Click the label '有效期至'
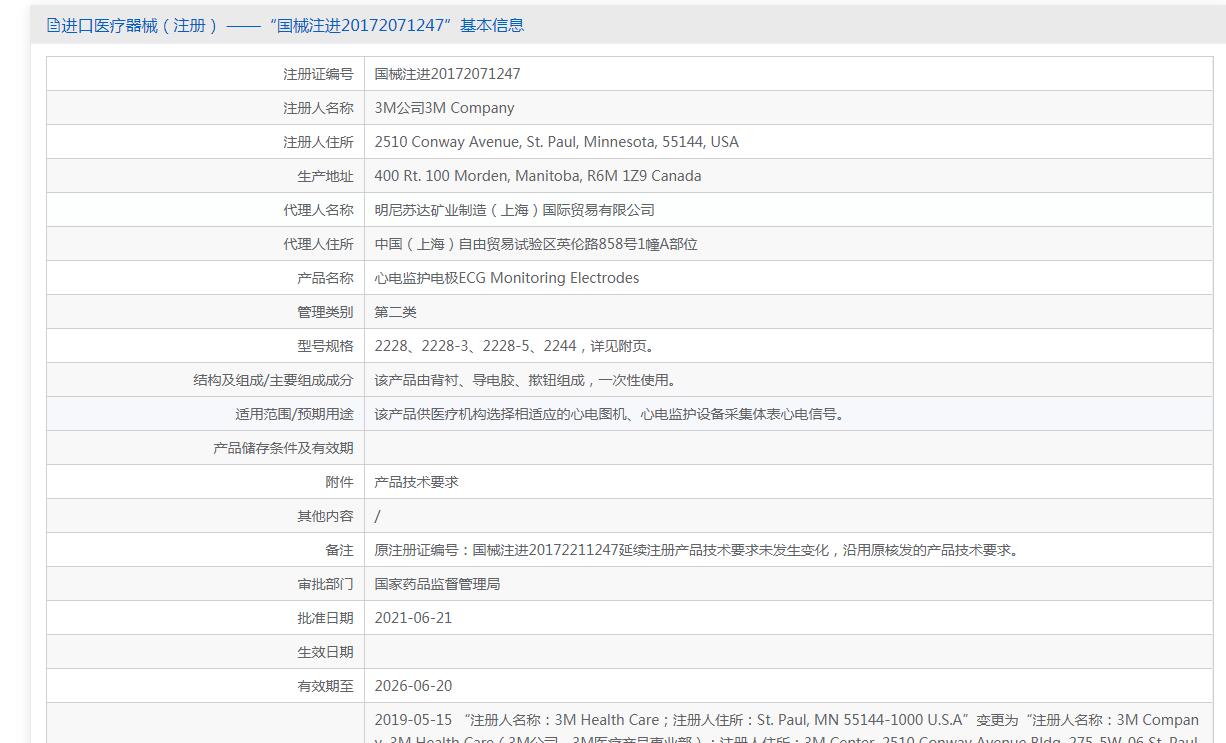Screen dimensions: 1226x743 [x=325, y=686]
